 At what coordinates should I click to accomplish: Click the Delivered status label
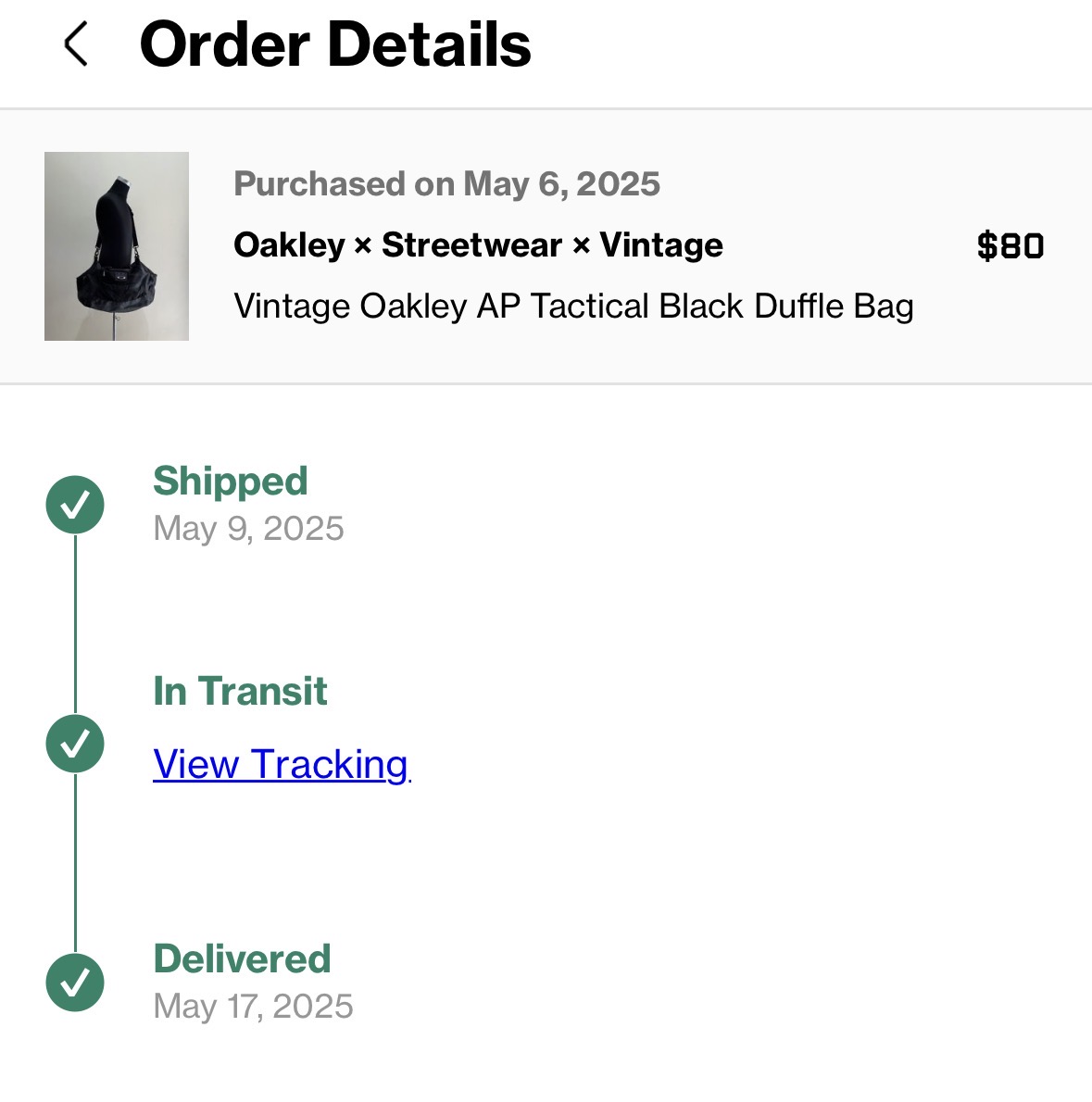click(x=242, y=959)
